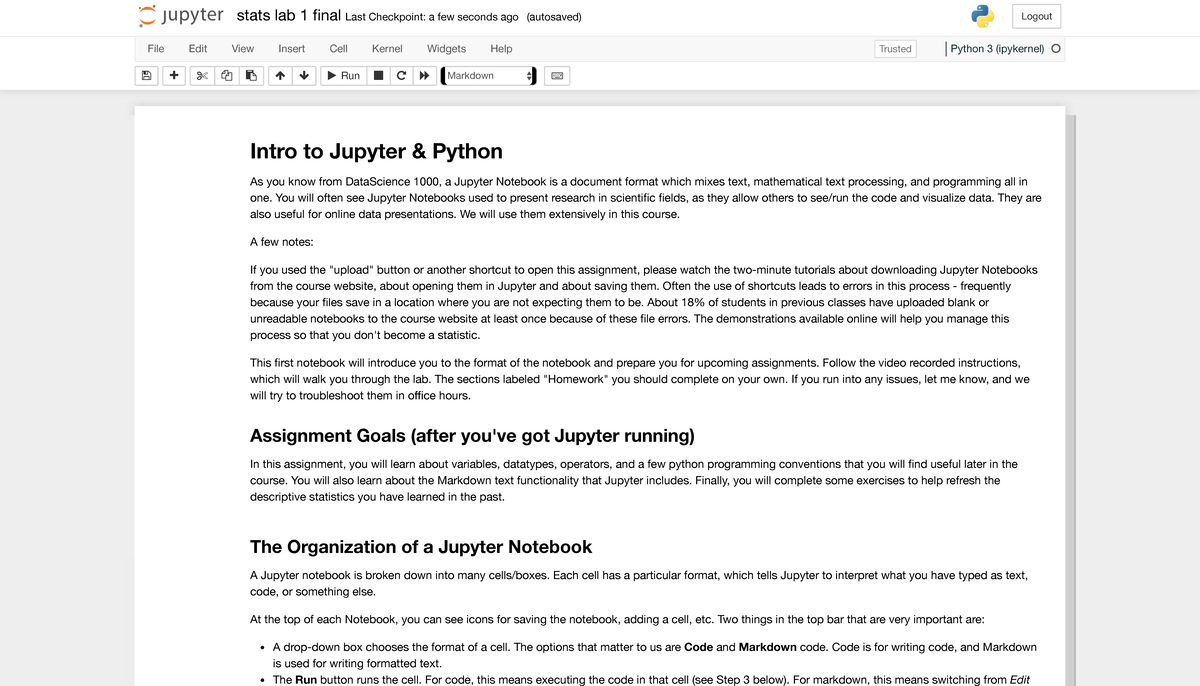Open the Widgets menu
This screenshot has height=686, width=1200.
(446, 48)
